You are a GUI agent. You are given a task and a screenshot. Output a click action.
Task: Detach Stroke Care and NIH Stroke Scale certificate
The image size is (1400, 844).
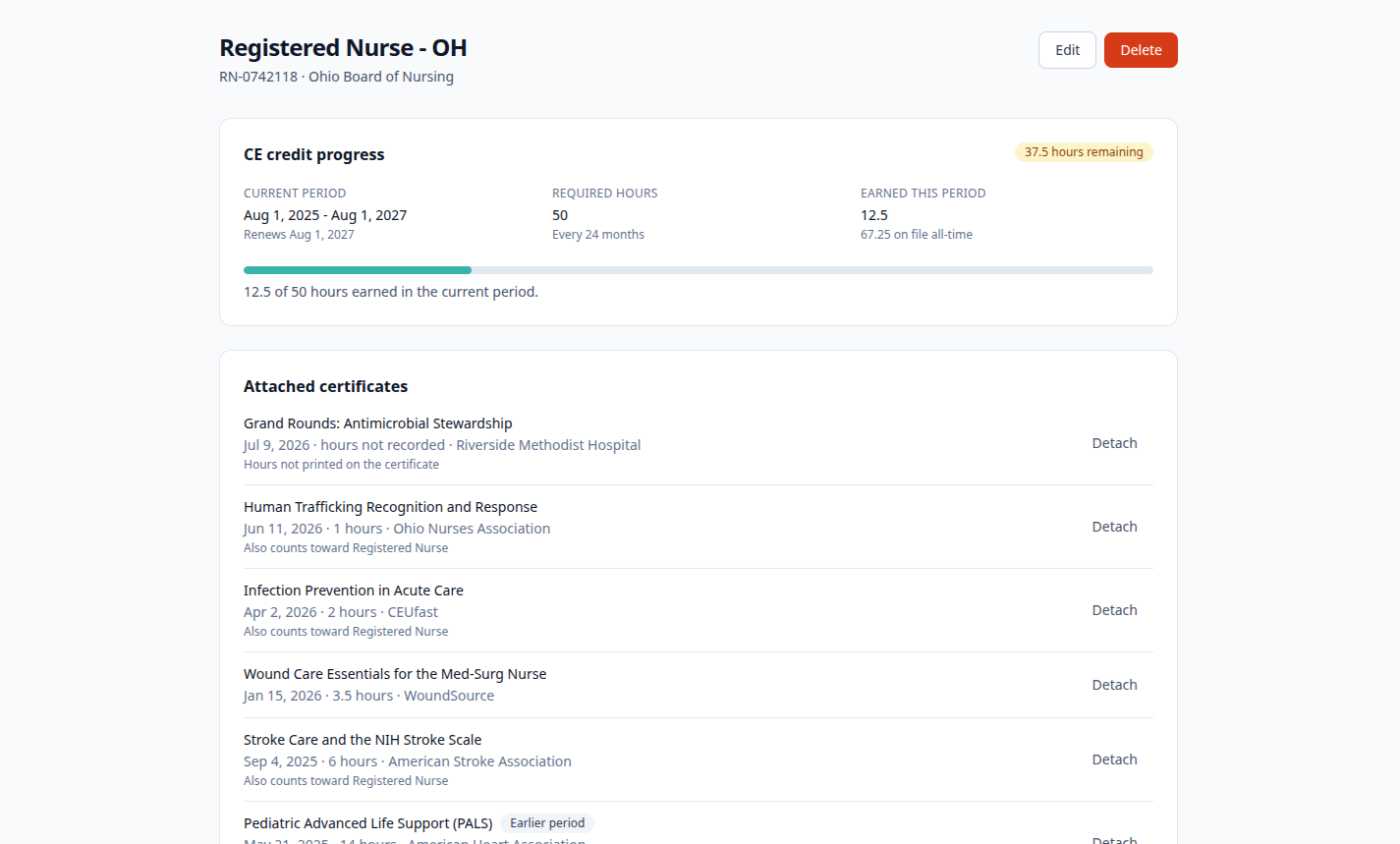1114,760
